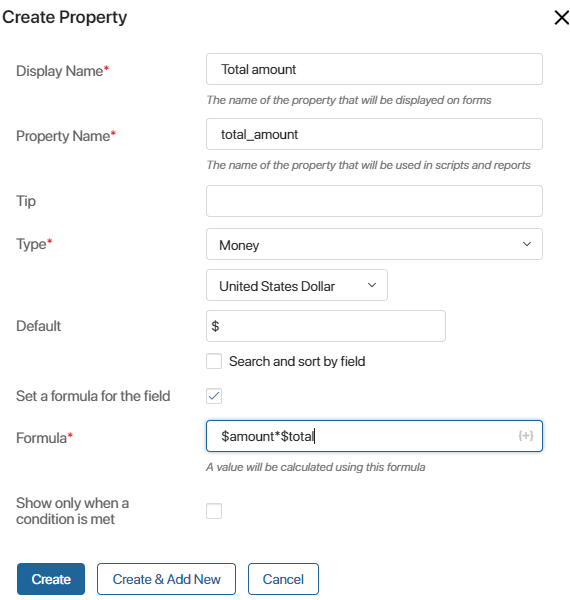Close the Create Property dialog
Viewport: 570px width, 600px height.
tap(562, 18)
